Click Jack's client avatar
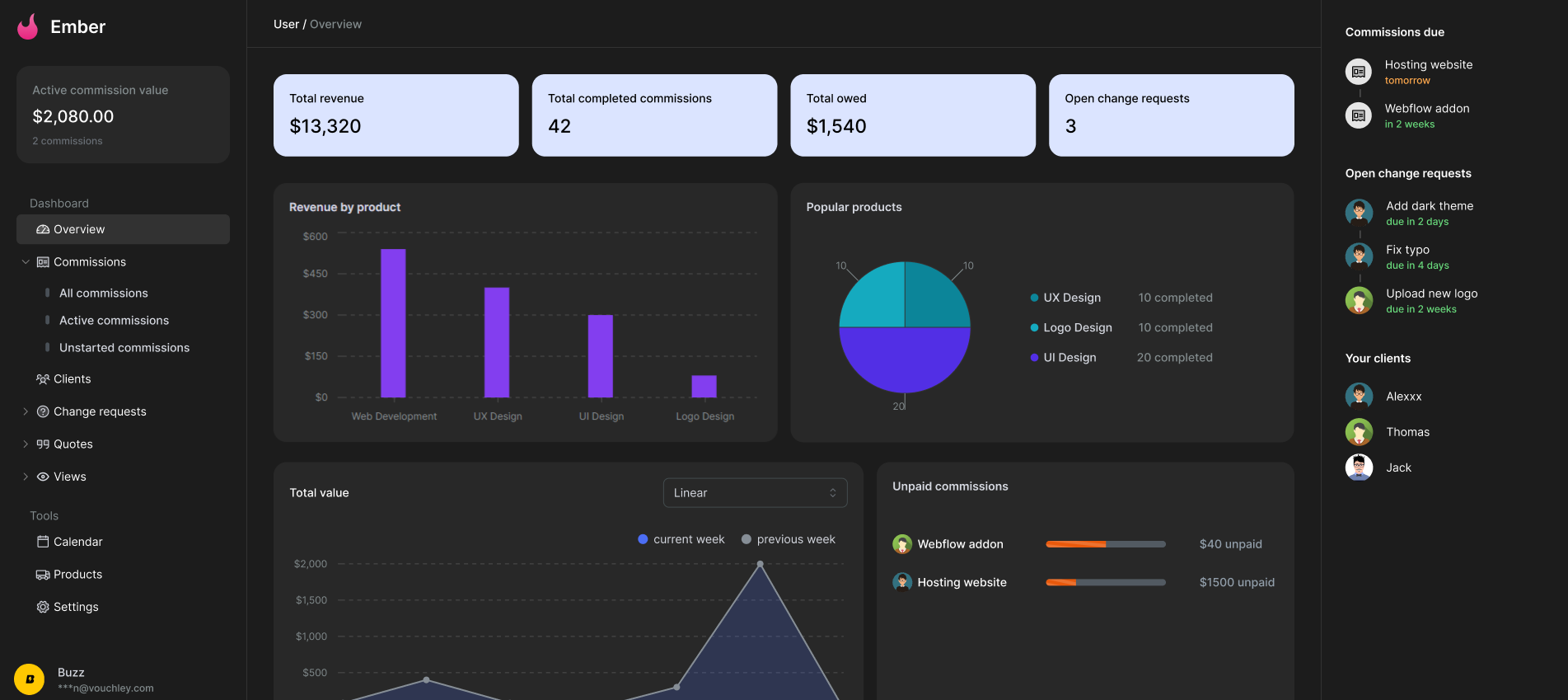Screen dimensions: 1568x700 click(1359, 467)
